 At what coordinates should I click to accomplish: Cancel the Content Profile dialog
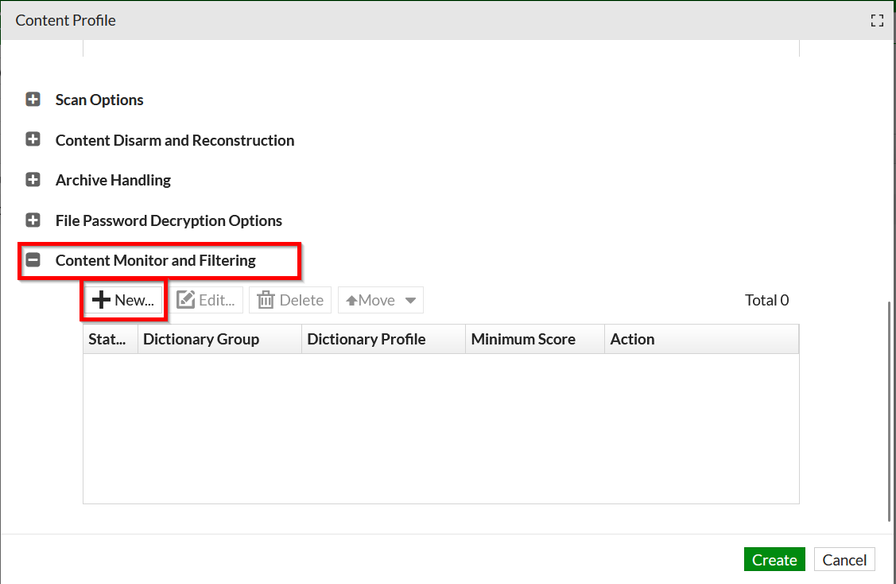[844, 560]
